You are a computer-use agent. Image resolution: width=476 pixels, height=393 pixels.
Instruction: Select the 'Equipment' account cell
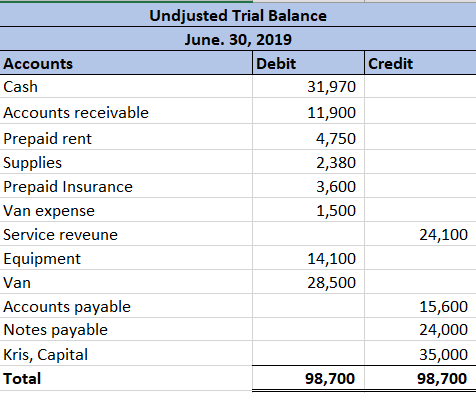tap(126, 258)
